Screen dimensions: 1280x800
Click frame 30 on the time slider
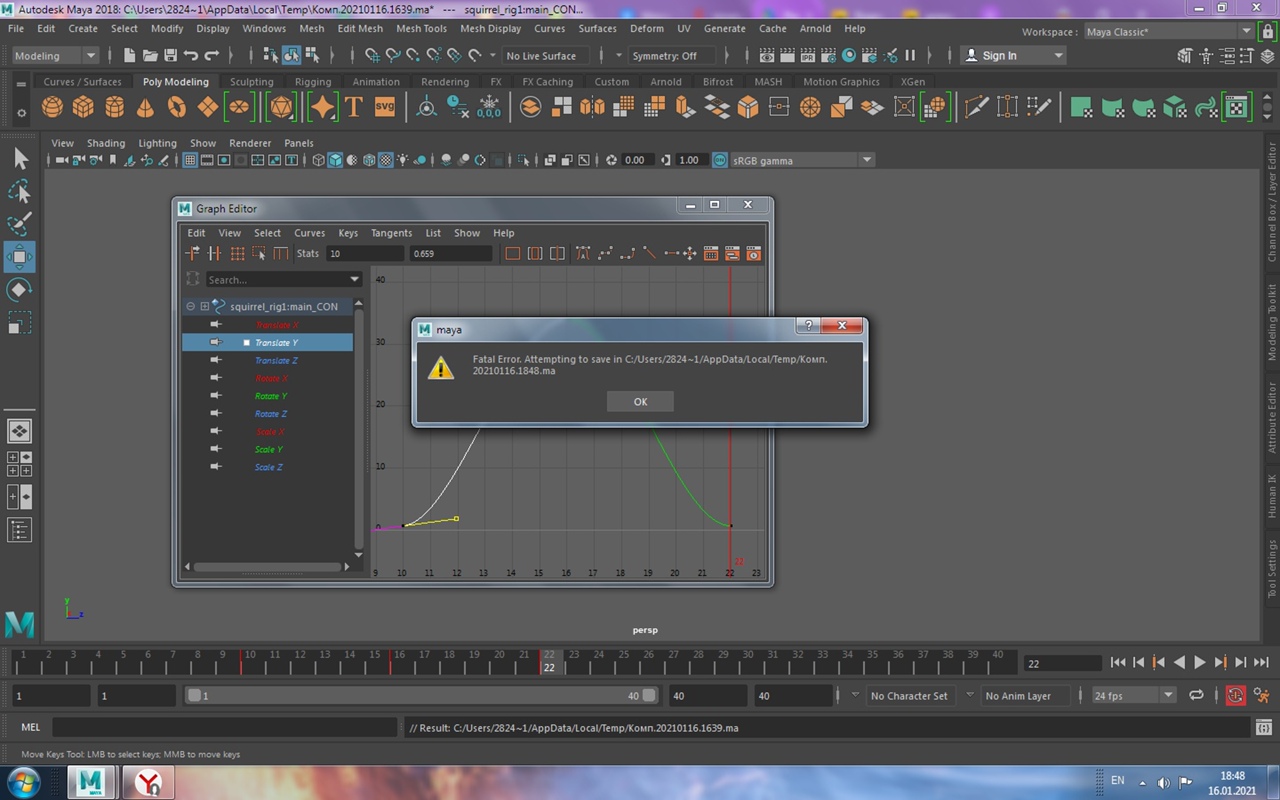[747, 660]
